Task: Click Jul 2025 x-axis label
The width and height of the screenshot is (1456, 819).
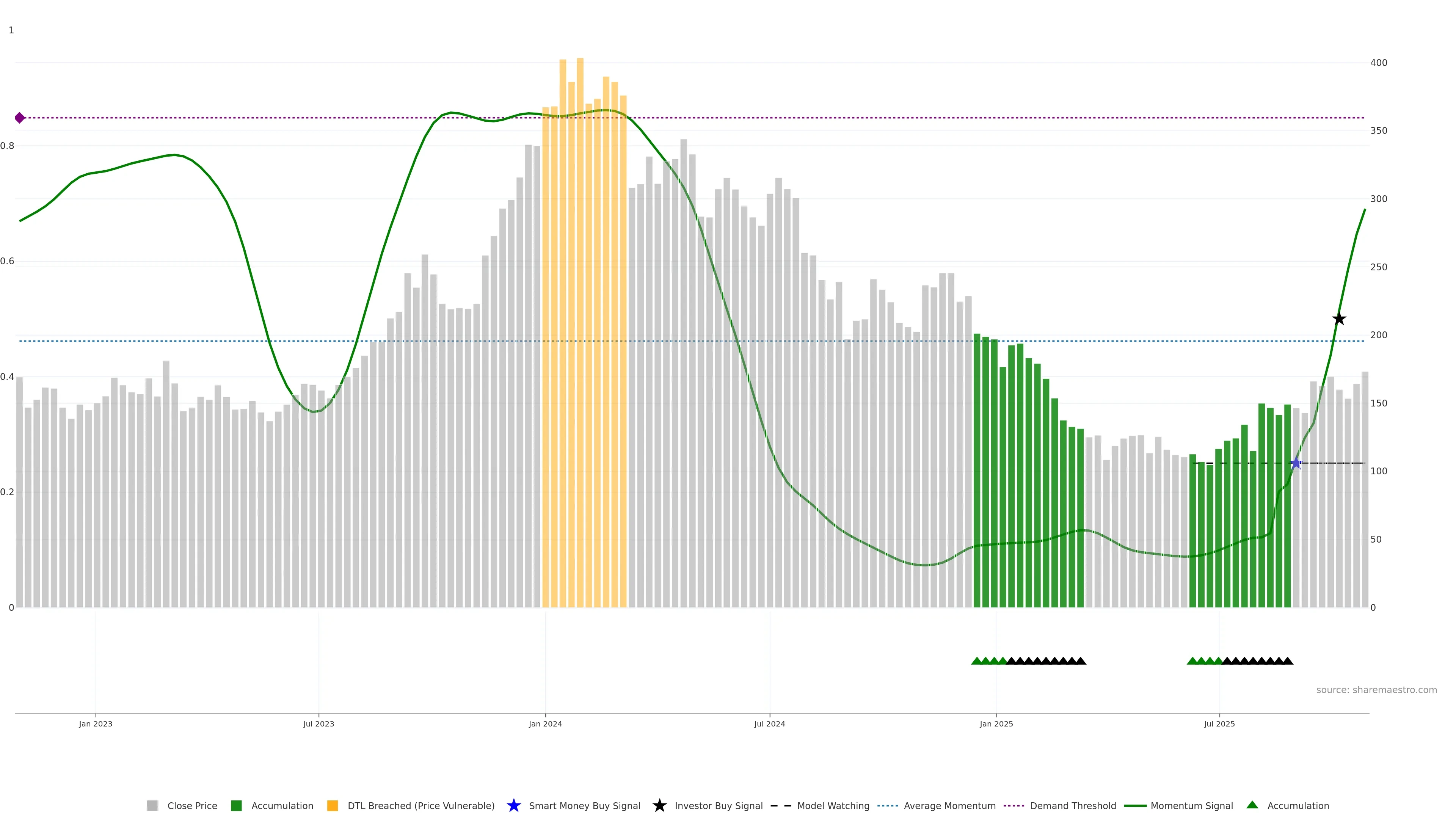Action: coord(1219,724)
